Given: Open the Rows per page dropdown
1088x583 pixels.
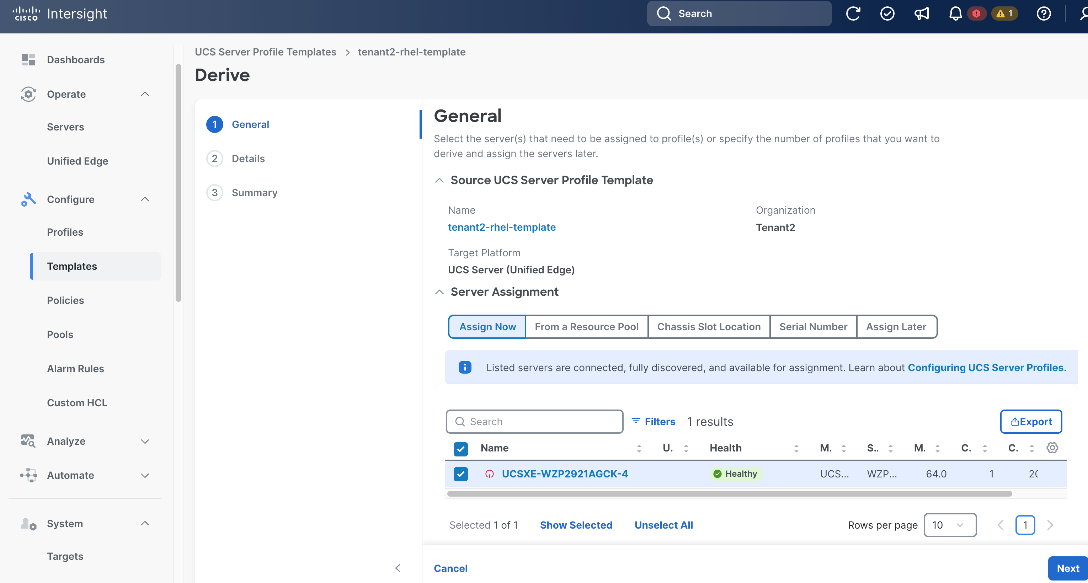Looking at the screenshot, I should click(x=950, y=525).
